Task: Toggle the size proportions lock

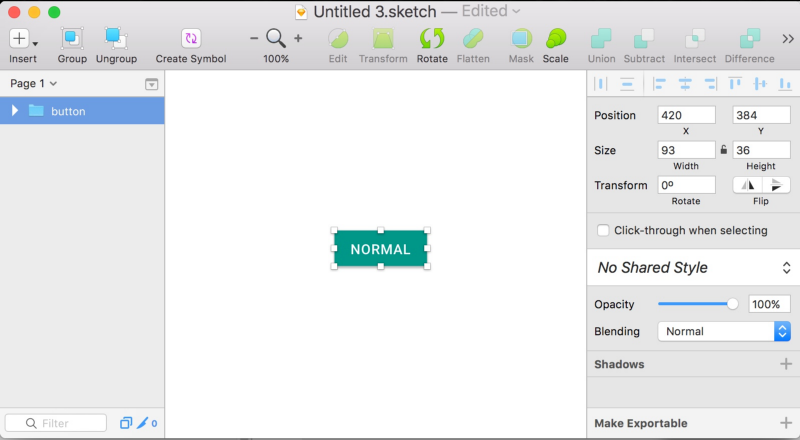Action: [724, 150]
